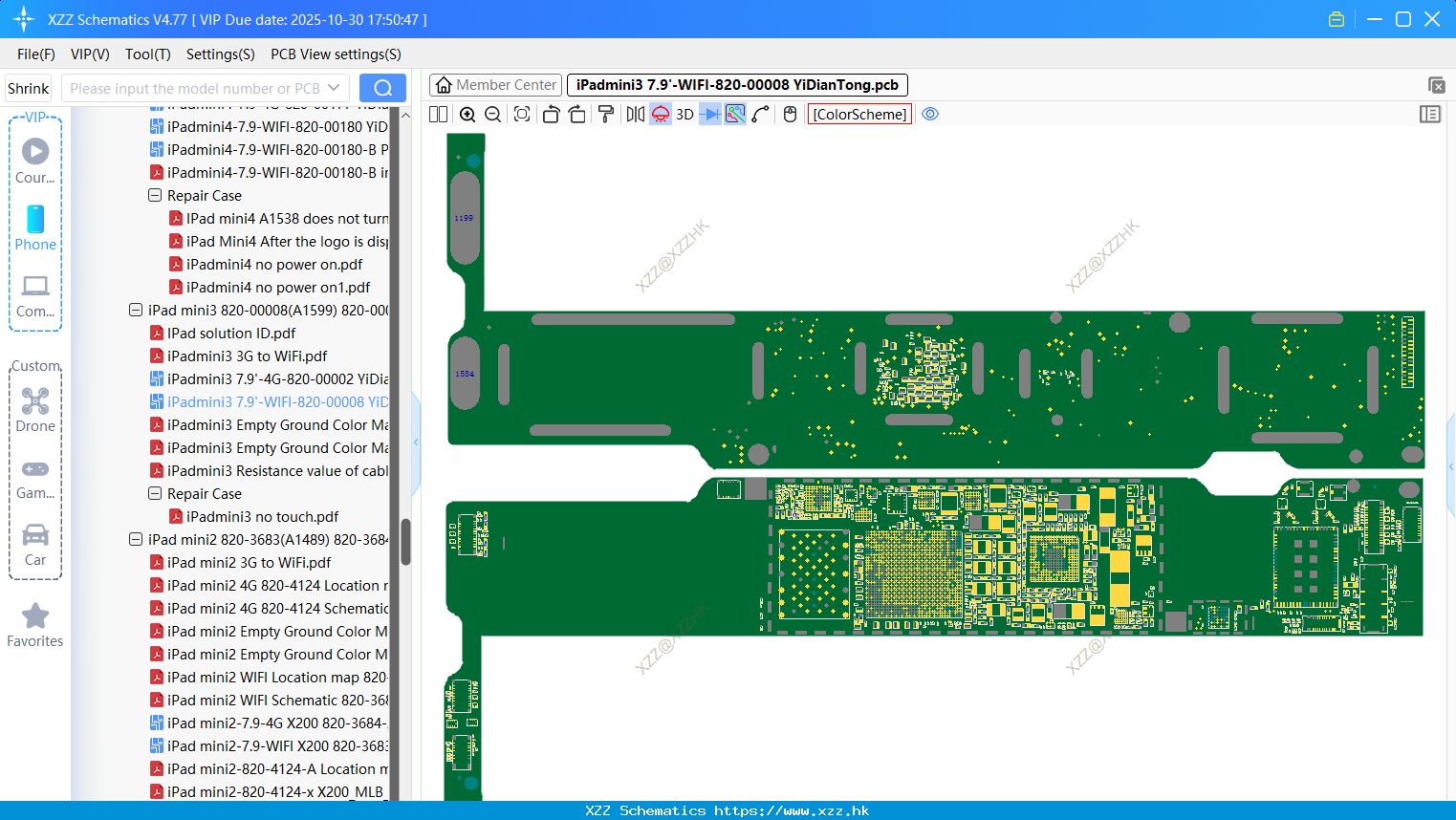Image resolution: width=1456 pixels, height=820 pixels.
Task: Switch to the iPadmini3 YiDianTong.pcb tab
Action: pyautogui.click(x=737, y=85)
